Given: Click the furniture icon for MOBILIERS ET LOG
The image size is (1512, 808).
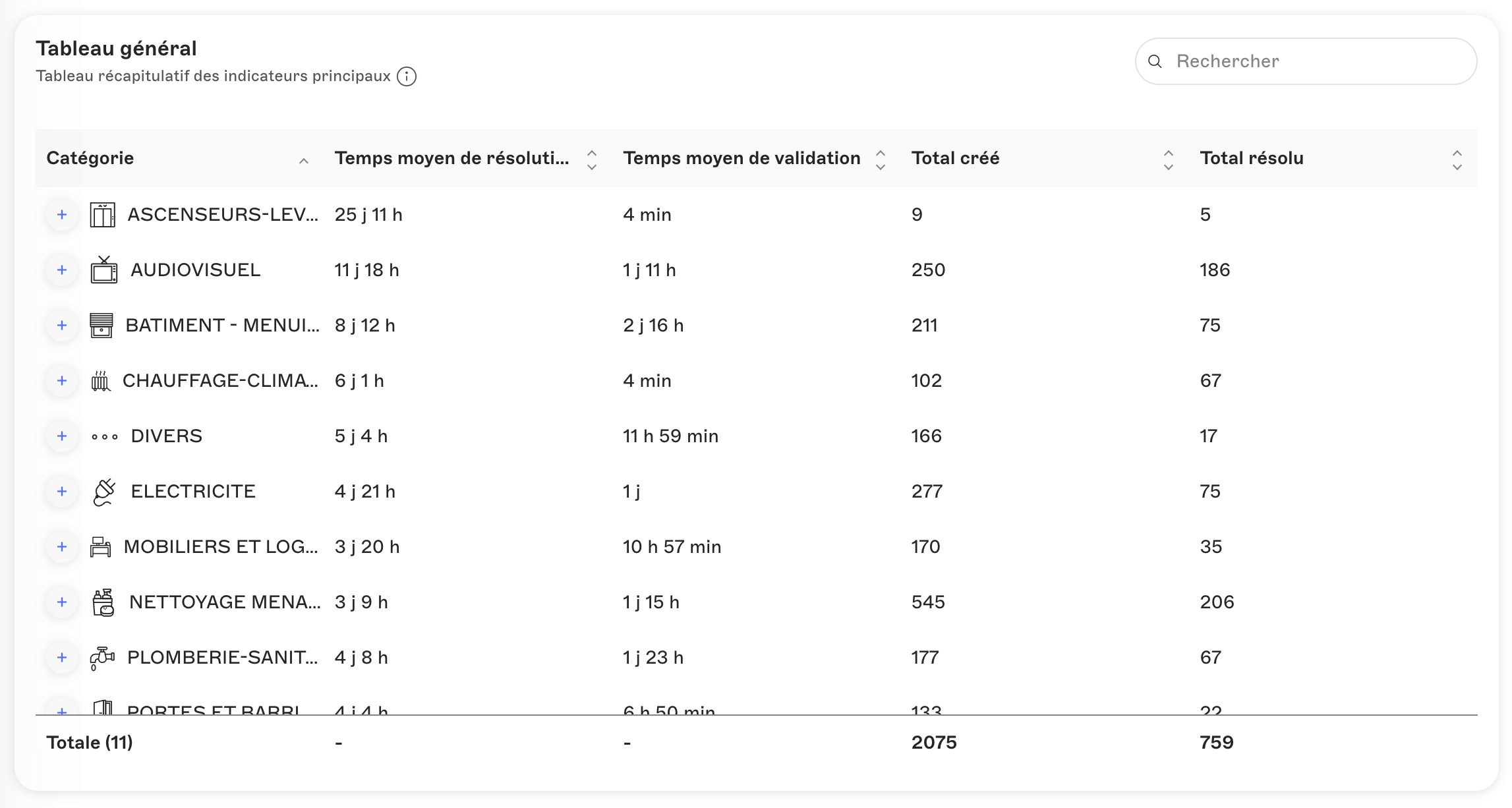Looking at the screenshot, I should (101, 546).
